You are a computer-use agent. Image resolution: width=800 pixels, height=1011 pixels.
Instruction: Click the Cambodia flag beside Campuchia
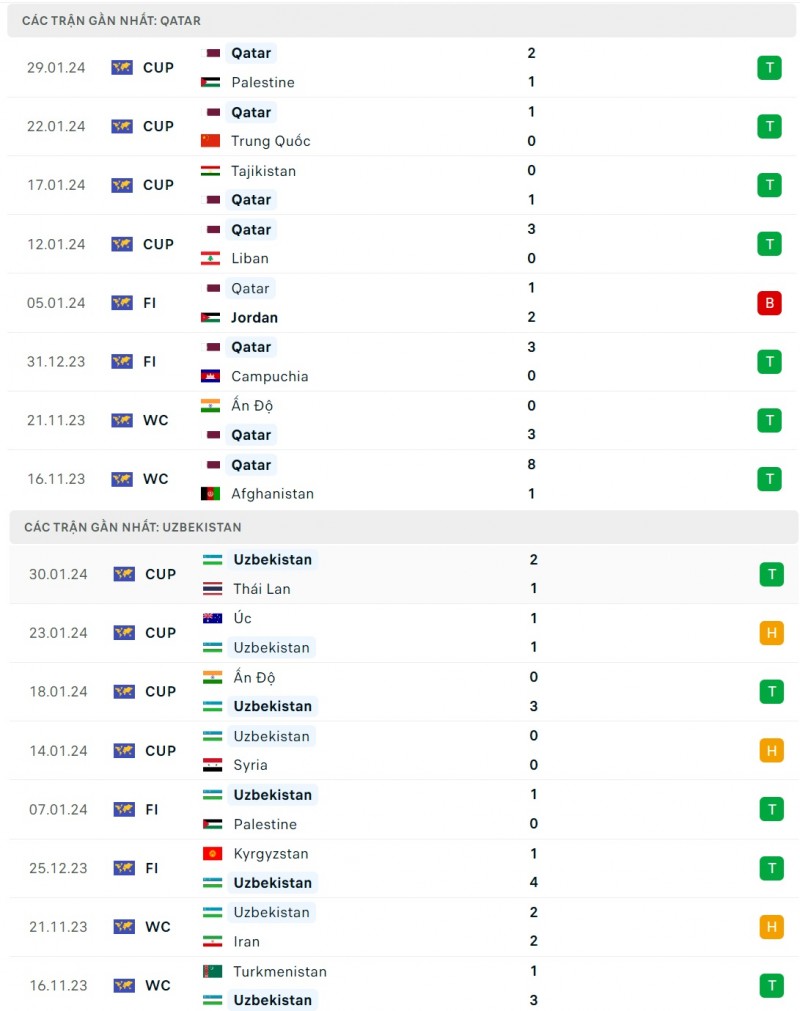coord(210,376)
